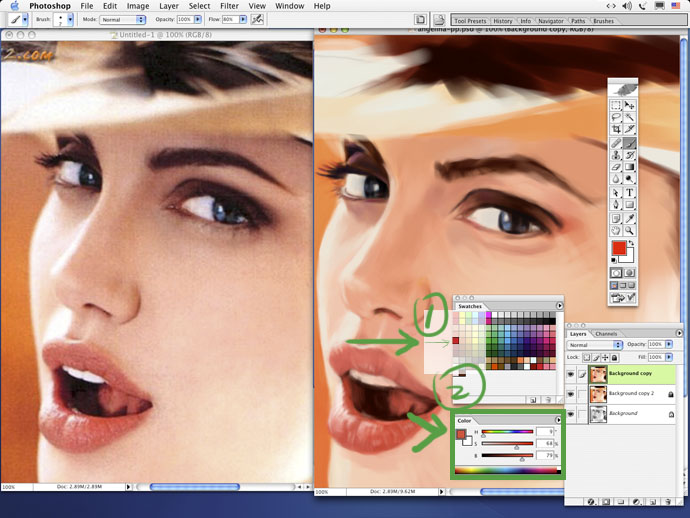Open the Navigator tab in palette well

pyautogui.click(x=551, y=21)
